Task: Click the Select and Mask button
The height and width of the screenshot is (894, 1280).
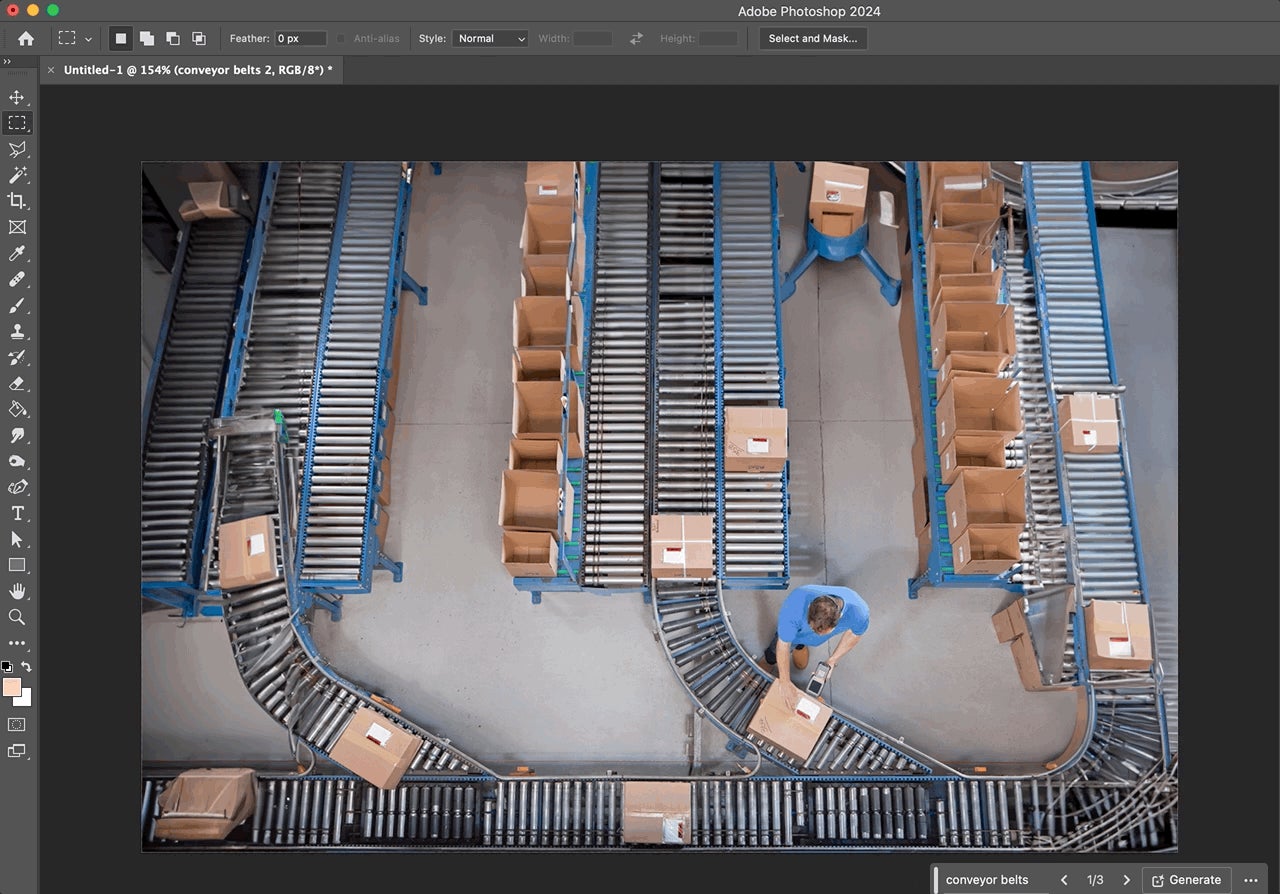Action: [x=813, y=38]
